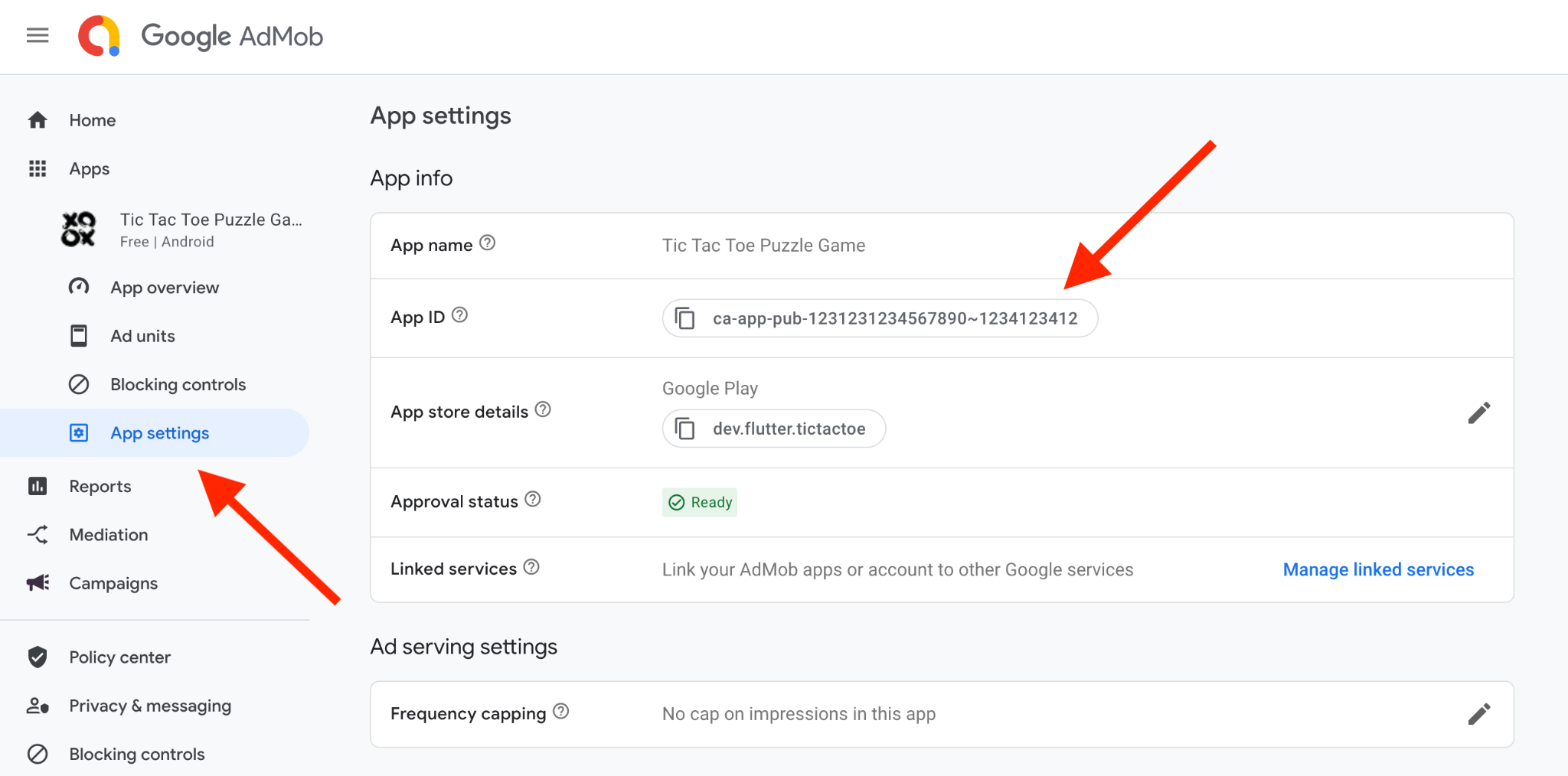Edit App store details via the pencil icon

(1480, 412)
